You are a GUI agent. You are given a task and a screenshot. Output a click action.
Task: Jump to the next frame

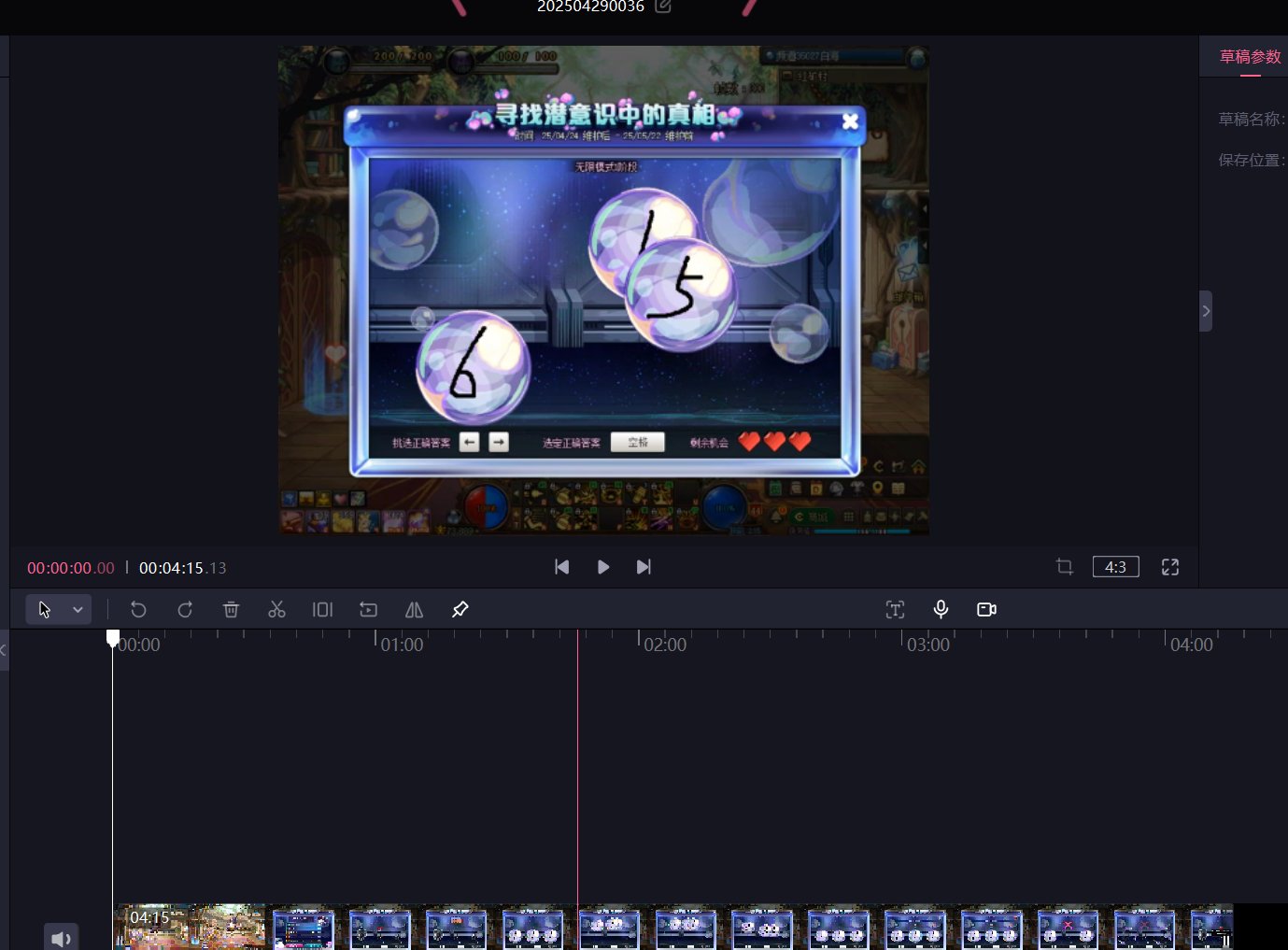point(644,567)
